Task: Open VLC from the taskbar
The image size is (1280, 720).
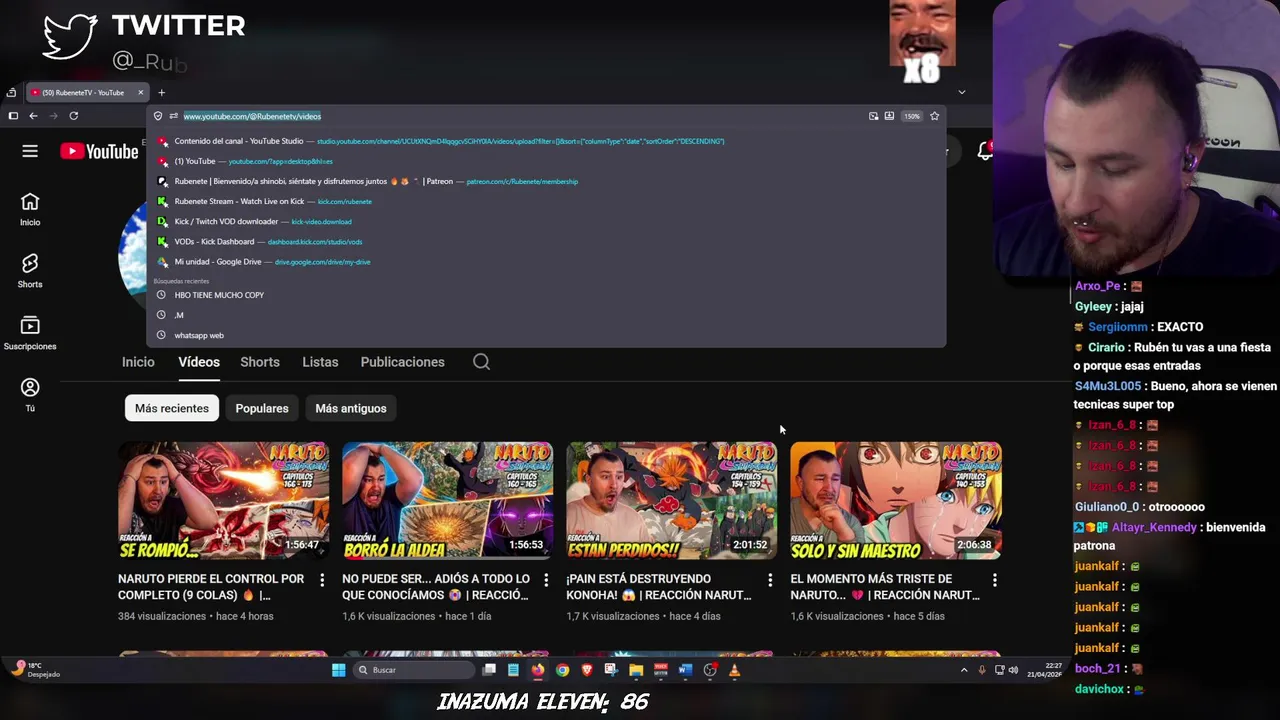Action: coord(734,670)
